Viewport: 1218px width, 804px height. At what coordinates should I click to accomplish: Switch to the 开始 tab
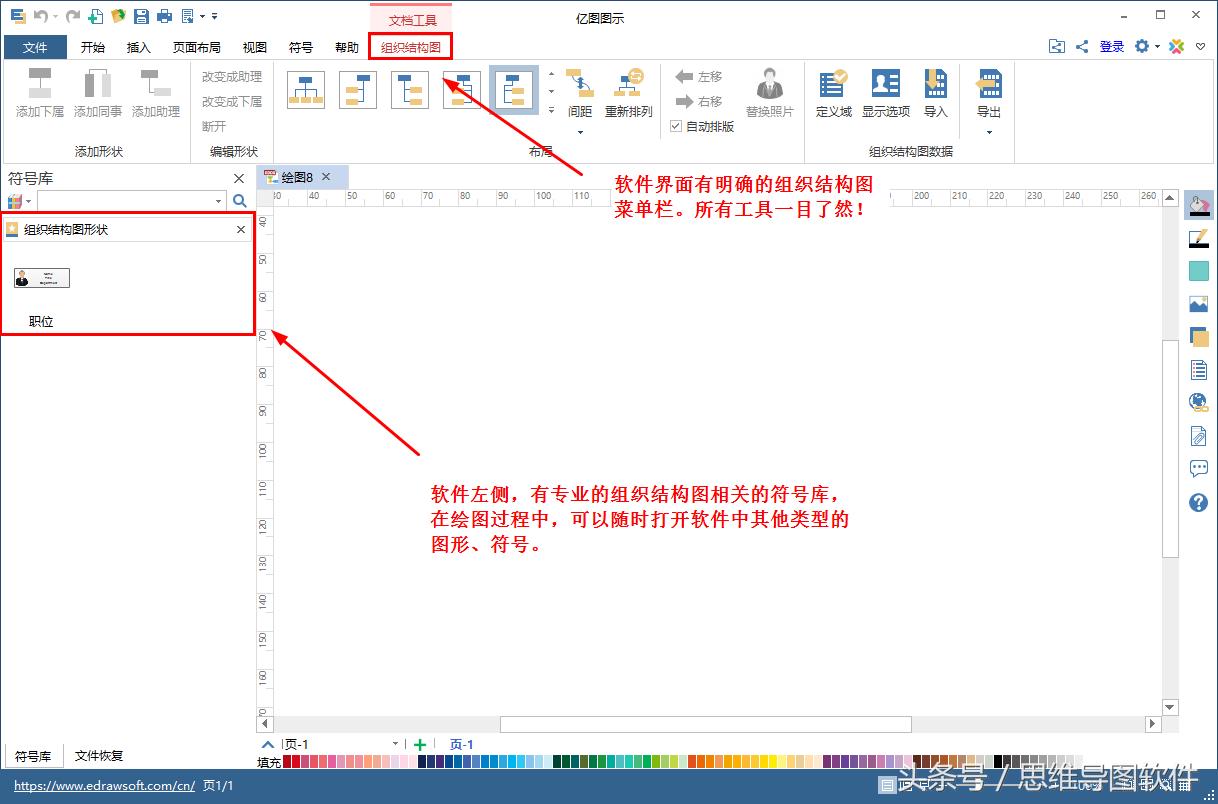point(93,47)
